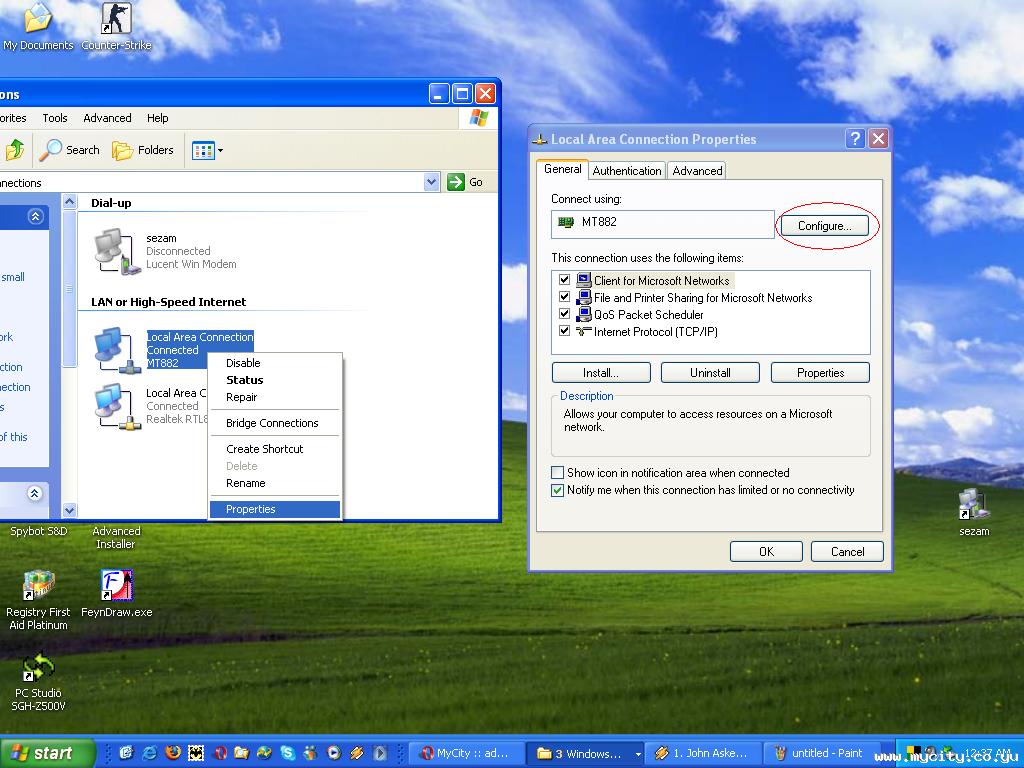Select the sezam dial-up connection icon

pos(117,251)
